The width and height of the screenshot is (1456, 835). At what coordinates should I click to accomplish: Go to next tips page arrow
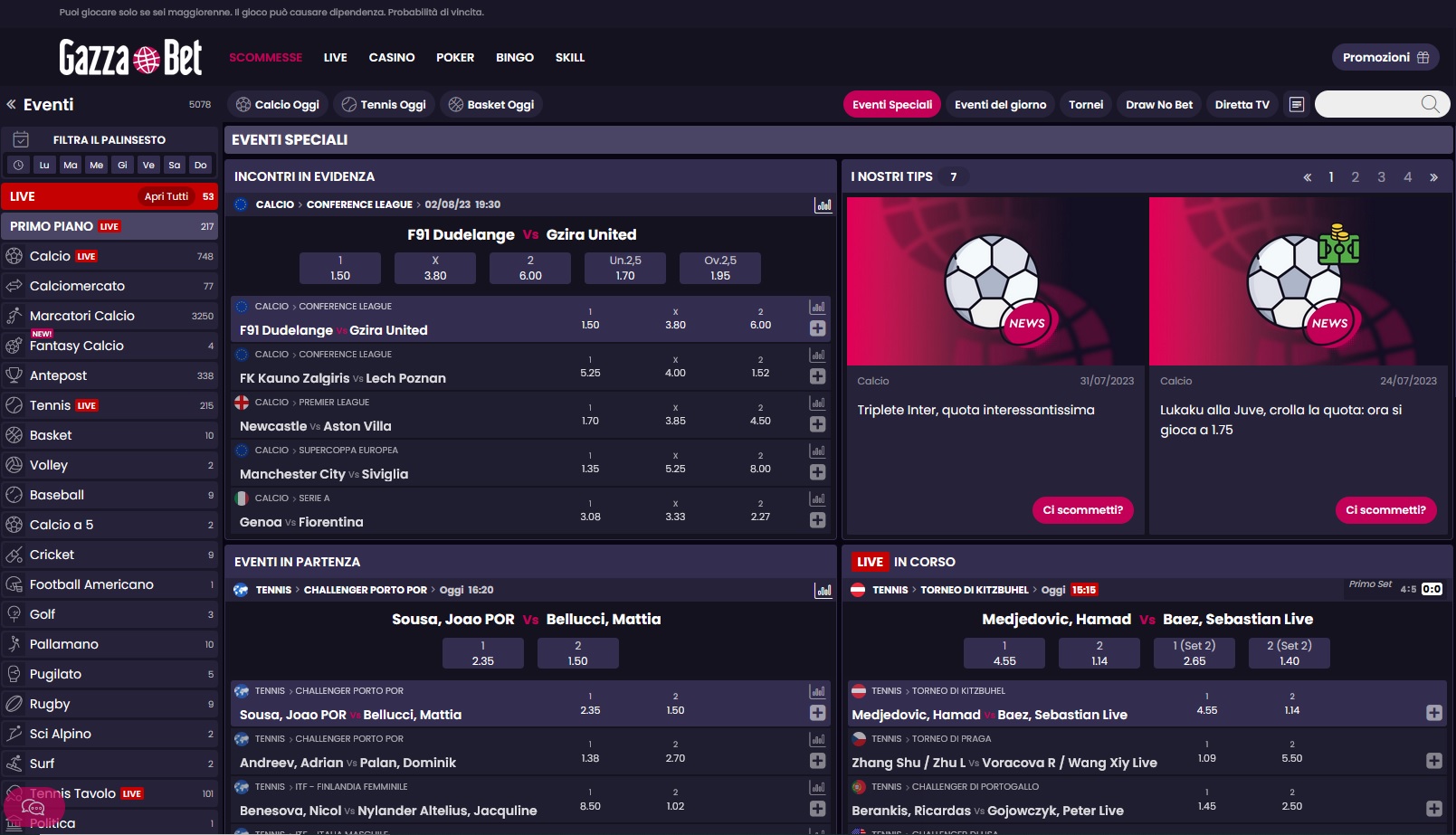point(1433,177)
